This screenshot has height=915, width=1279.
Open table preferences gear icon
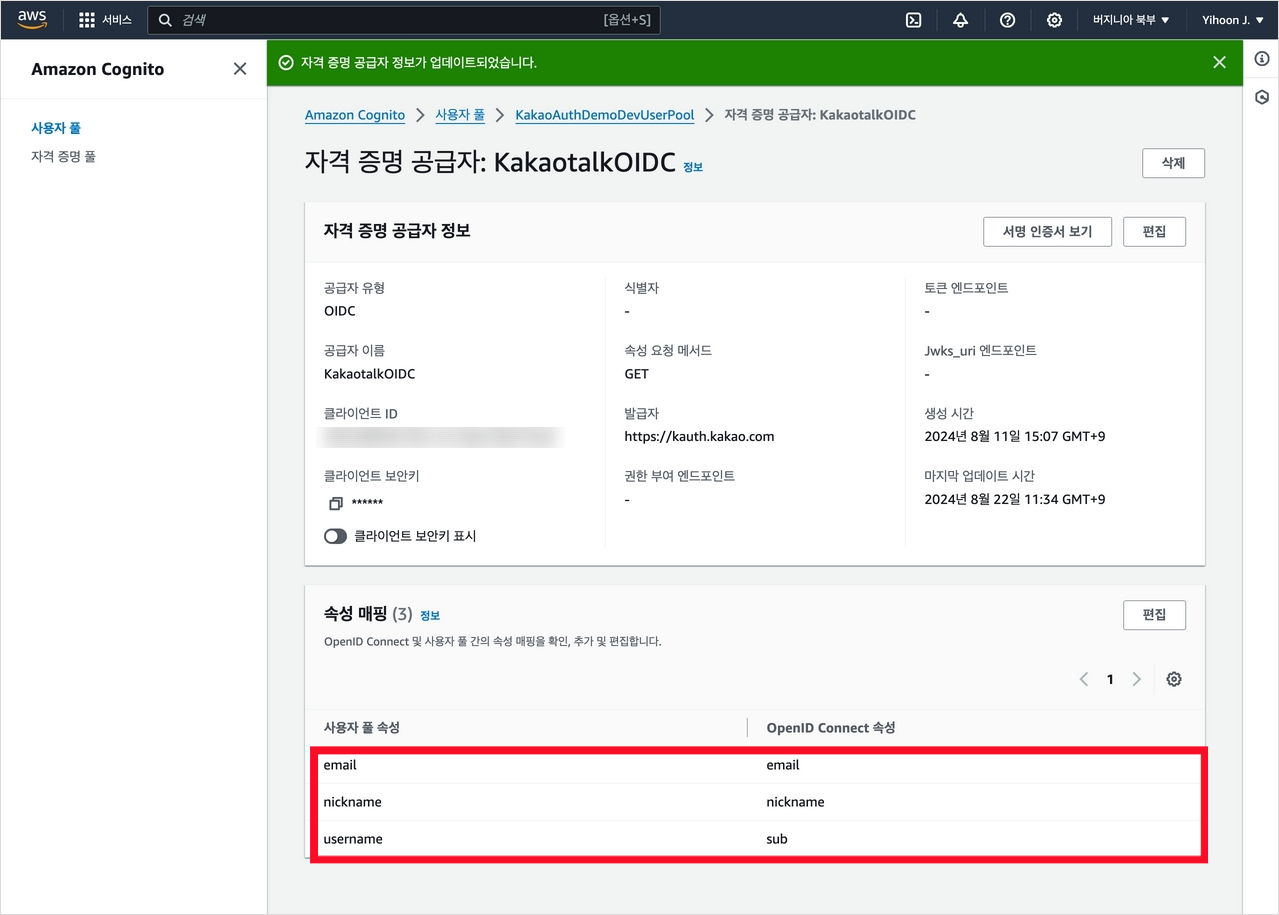click(x=1174, y=679)
